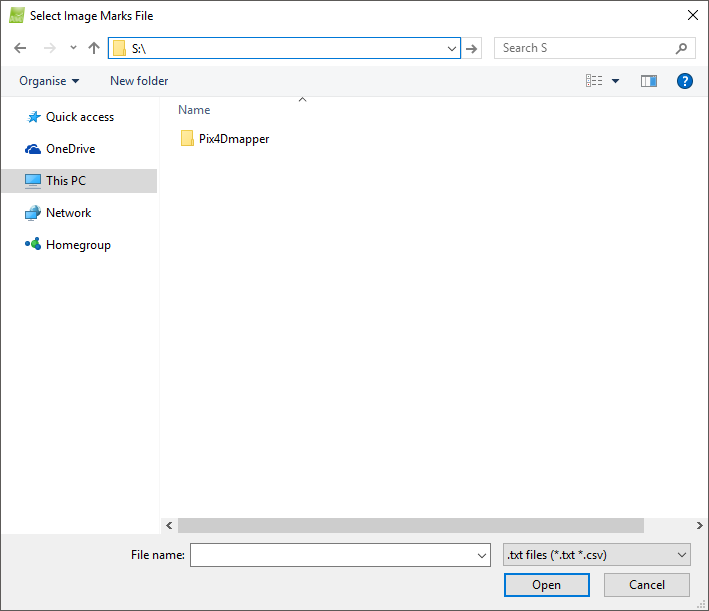Expand the file type filter dropdown
This screenshot has width=709, height=611.
(x=595, y=555)
